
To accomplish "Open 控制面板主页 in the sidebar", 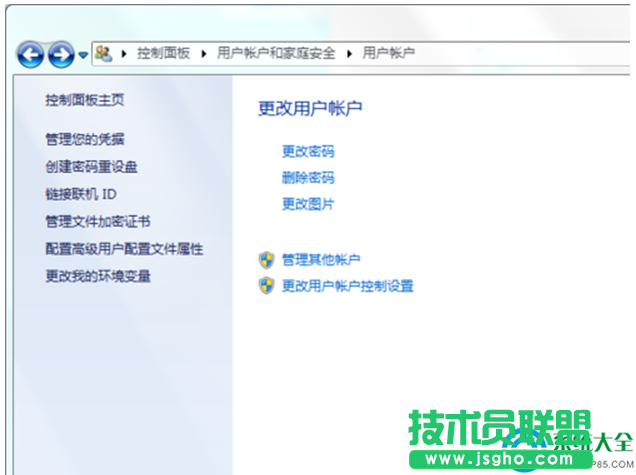I will [84, 100].
